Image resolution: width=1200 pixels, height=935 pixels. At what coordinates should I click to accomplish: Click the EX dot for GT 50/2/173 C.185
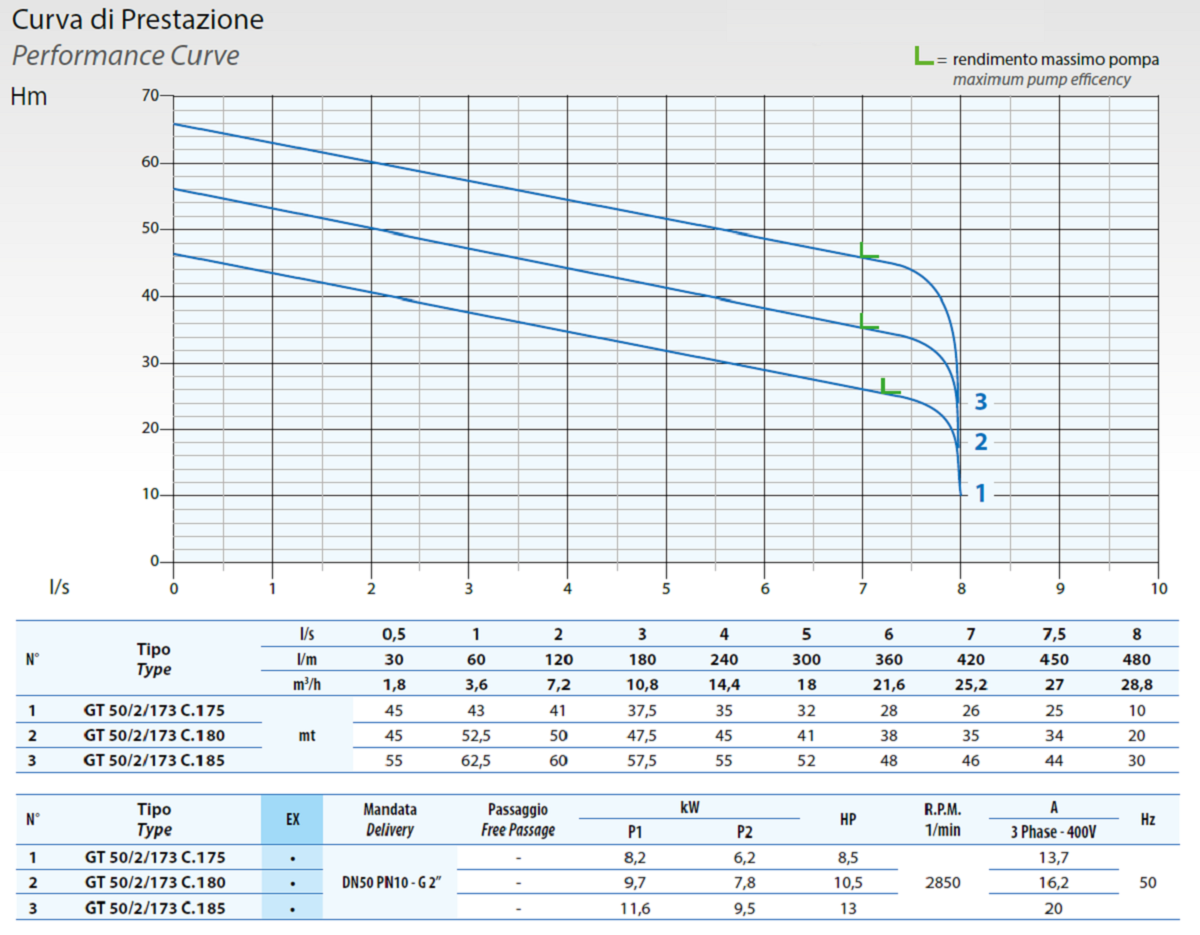[x=292, y=908]
